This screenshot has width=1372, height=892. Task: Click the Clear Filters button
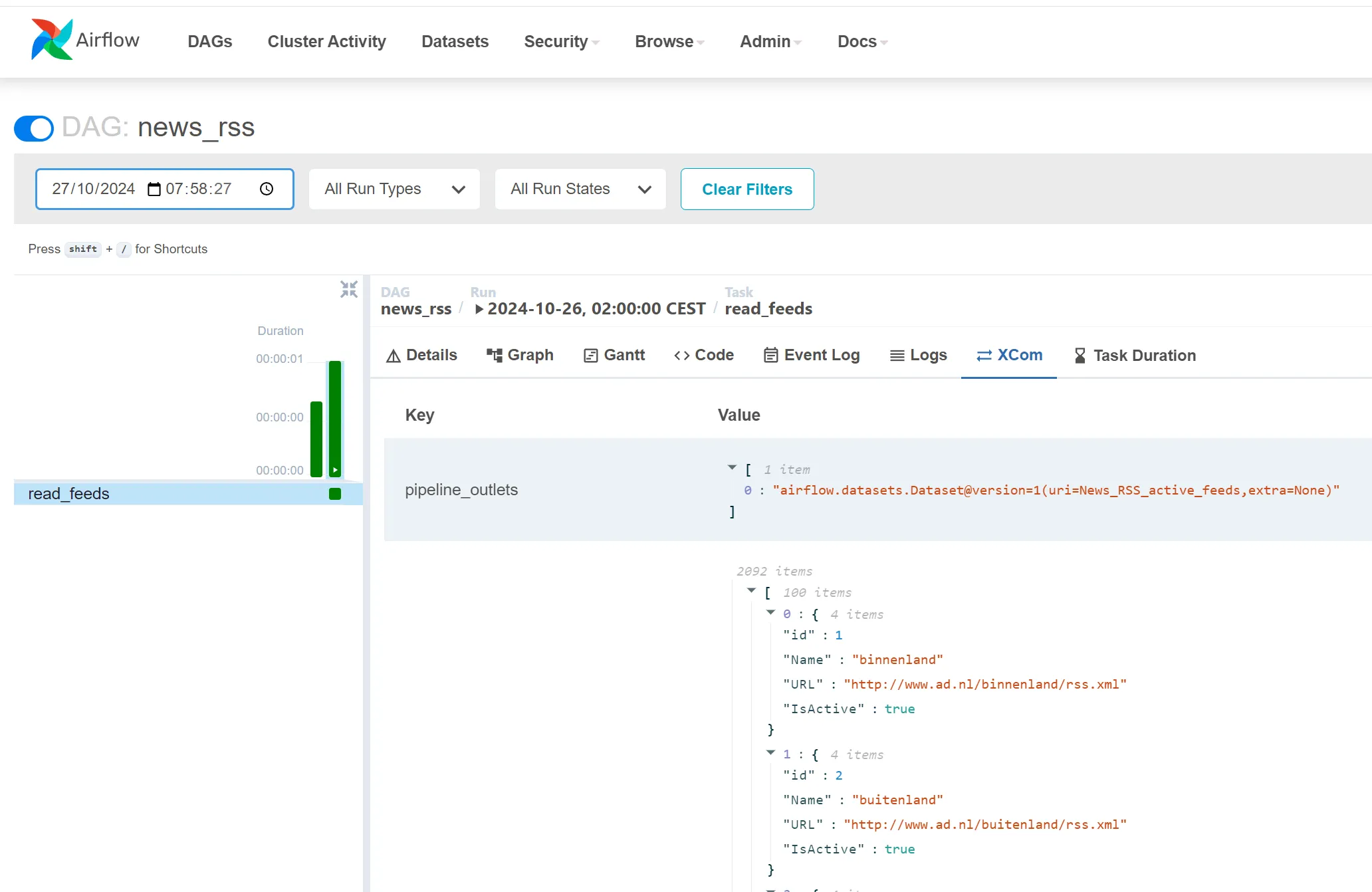747,189
